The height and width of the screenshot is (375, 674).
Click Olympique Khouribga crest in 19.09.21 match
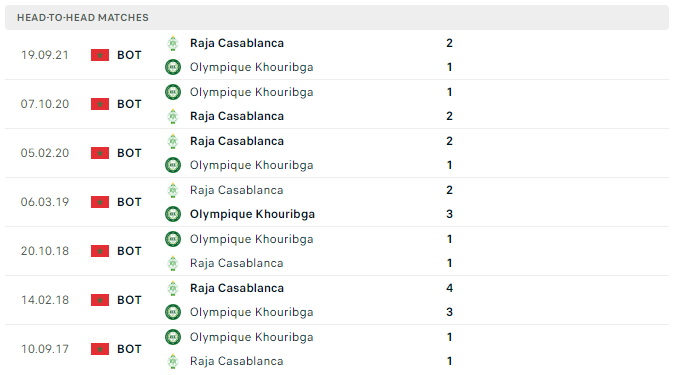point(173,67)
